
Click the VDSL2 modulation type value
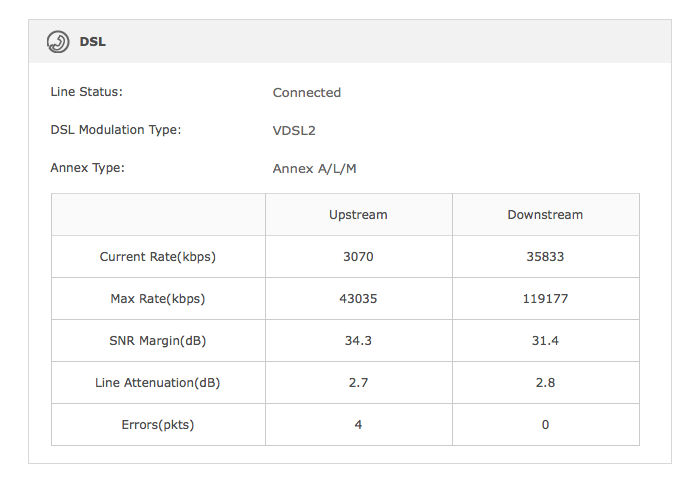(x=294, y=131)
